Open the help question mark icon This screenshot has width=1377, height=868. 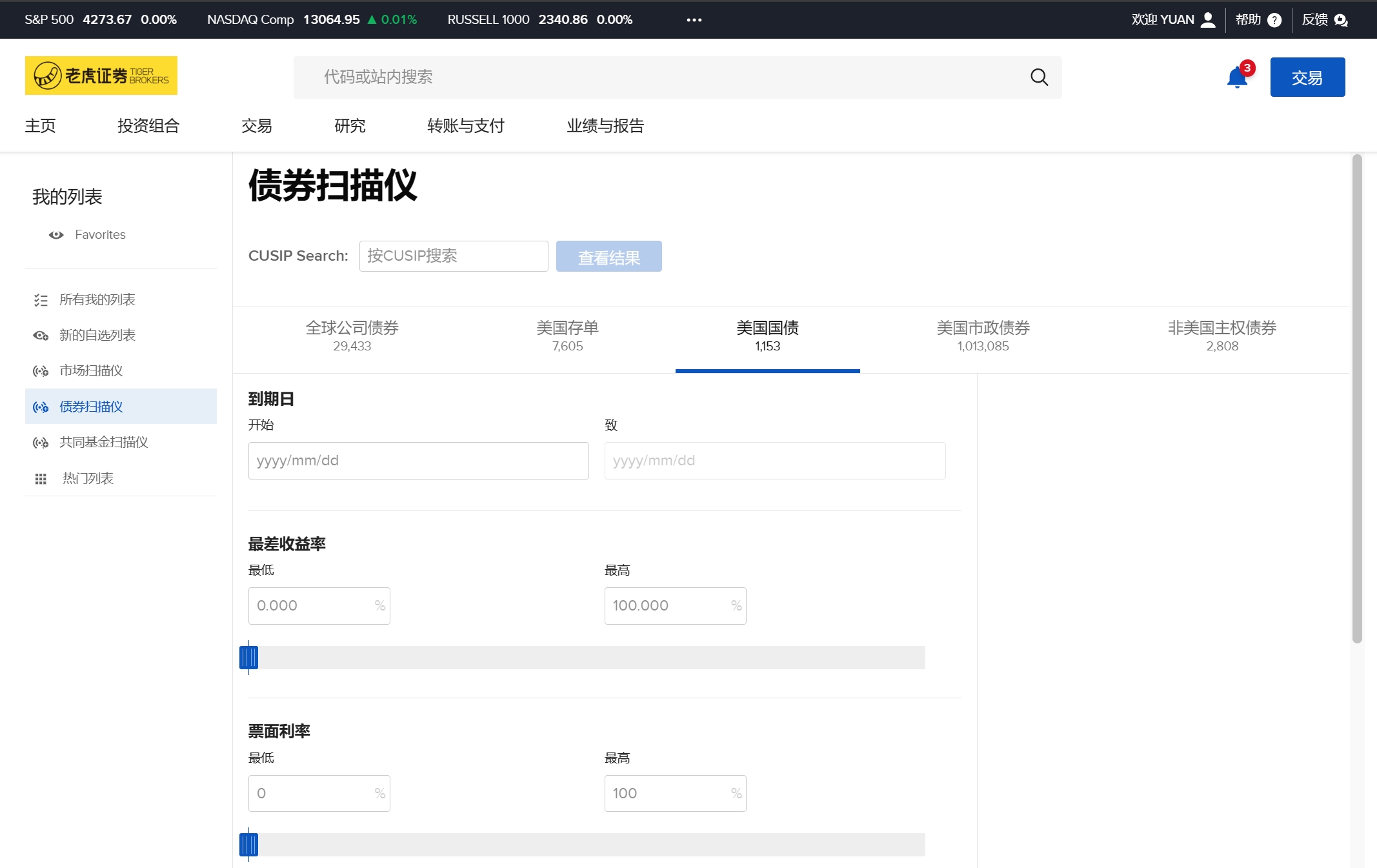coord(1274,20)
